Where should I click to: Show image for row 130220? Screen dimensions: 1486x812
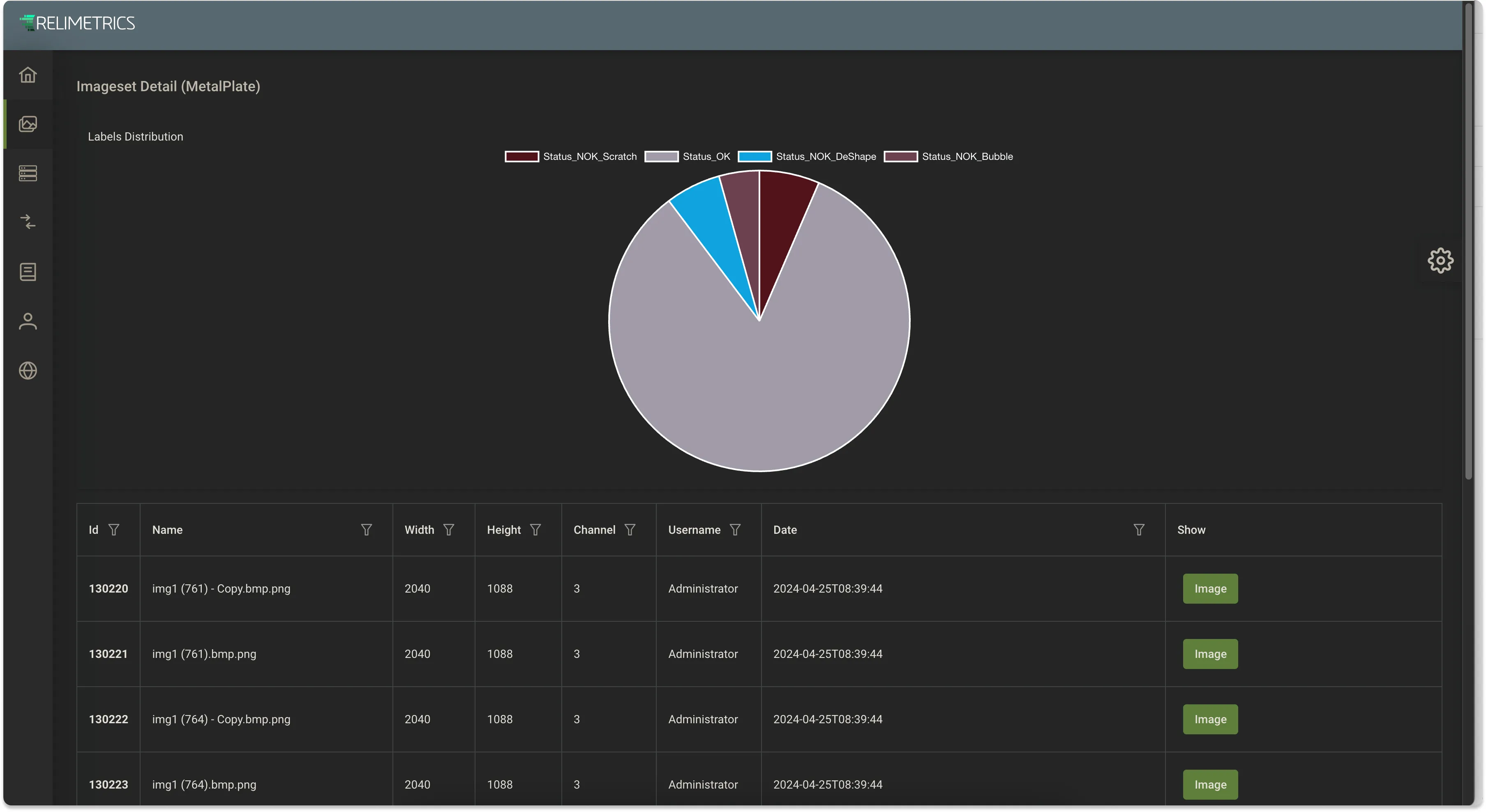click(1210, 588)
